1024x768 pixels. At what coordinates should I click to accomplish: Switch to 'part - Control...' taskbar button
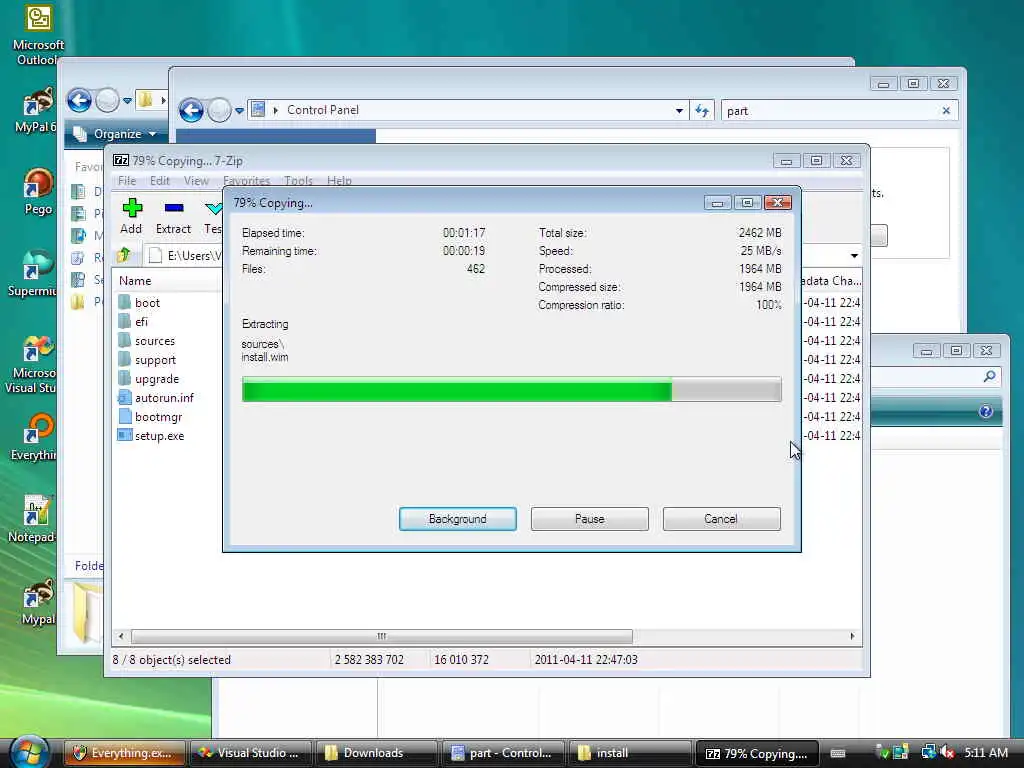pos(503,753)
